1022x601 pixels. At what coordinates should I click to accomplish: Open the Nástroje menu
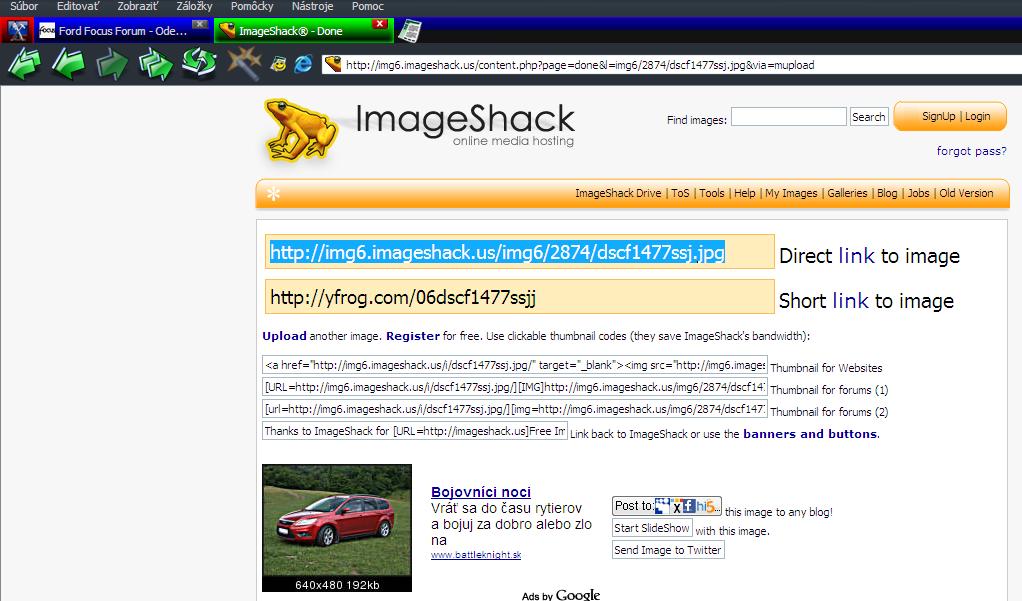pyautogui.click(x=313, y=7)
